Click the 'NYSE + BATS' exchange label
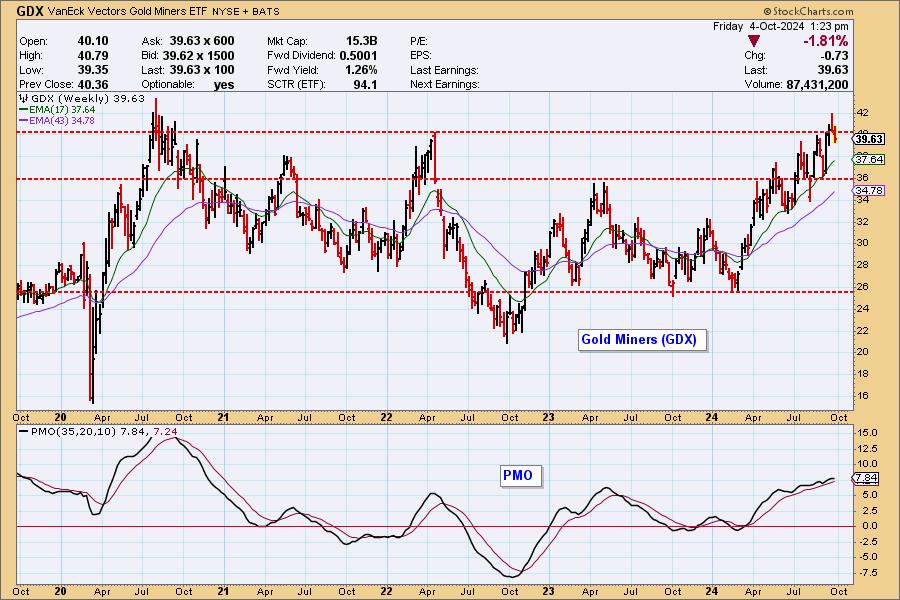Viewport: 900px width, 600px height. 246,11
